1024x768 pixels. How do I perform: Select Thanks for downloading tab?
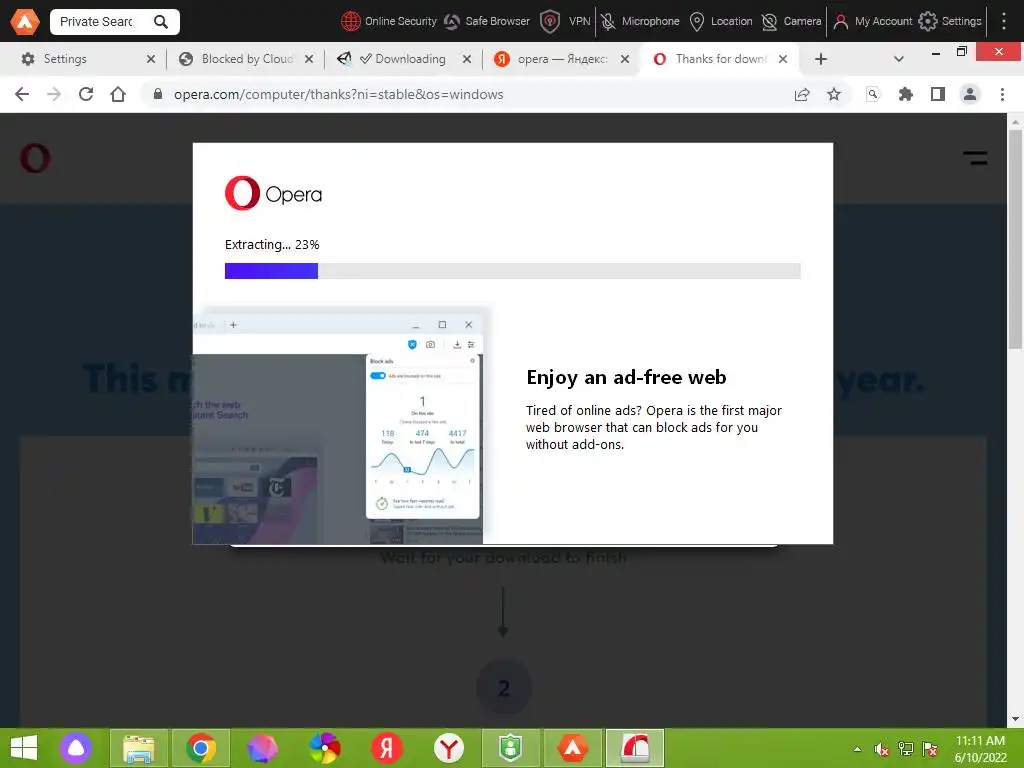point(718,59)
